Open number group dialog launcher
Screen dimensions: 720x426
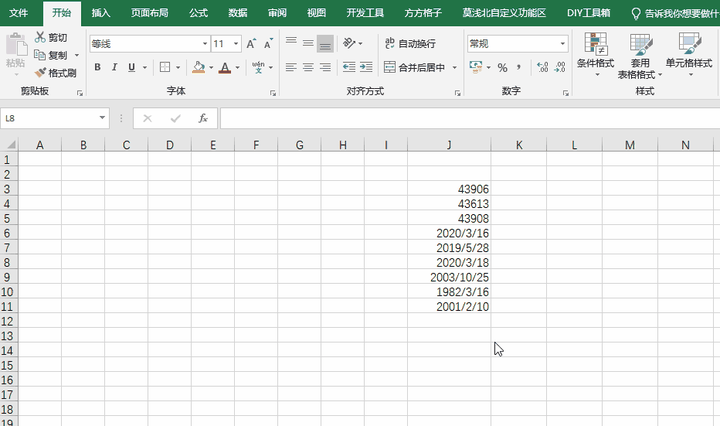(x=565, y=93)
